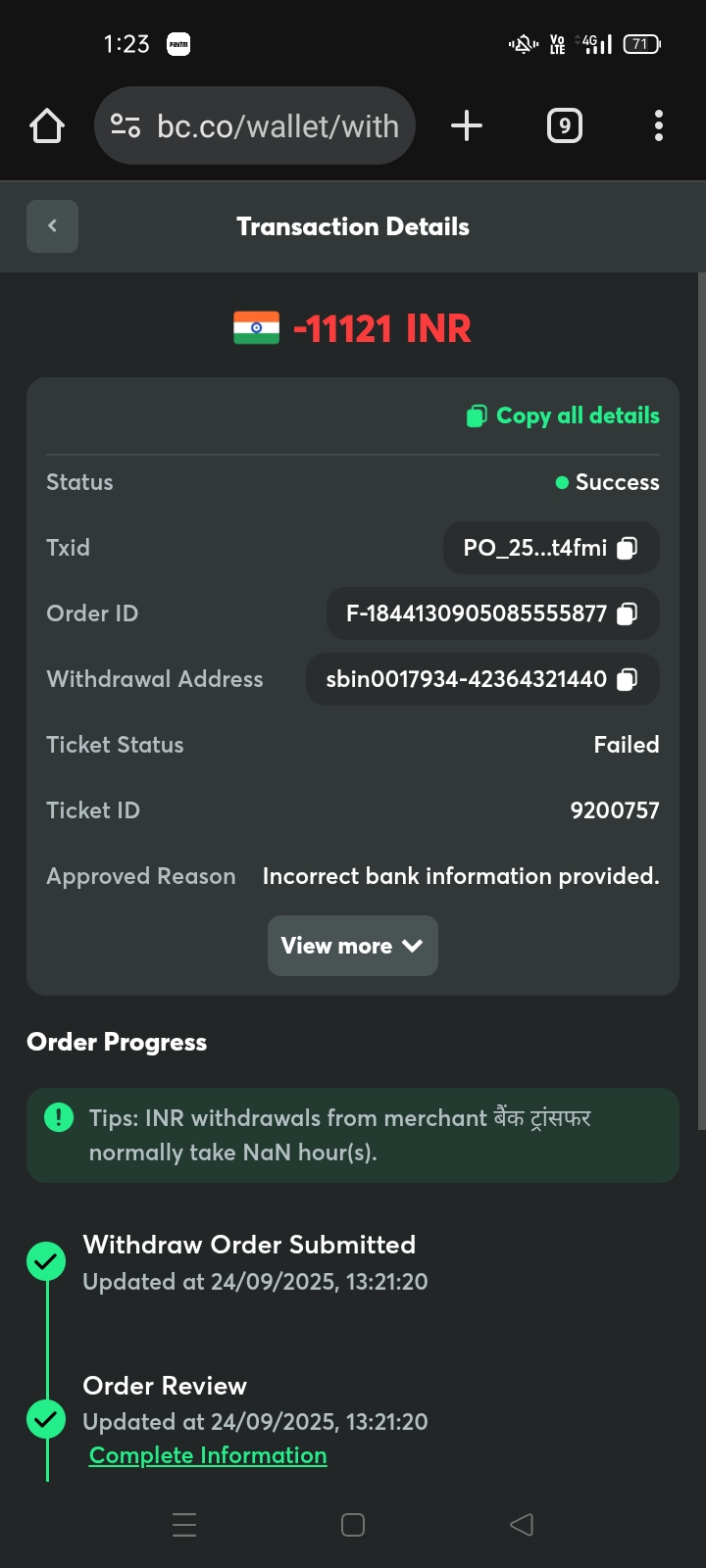Tap the India flag icon
This screenshot has width=706, height=1568.
coord(256,328)
